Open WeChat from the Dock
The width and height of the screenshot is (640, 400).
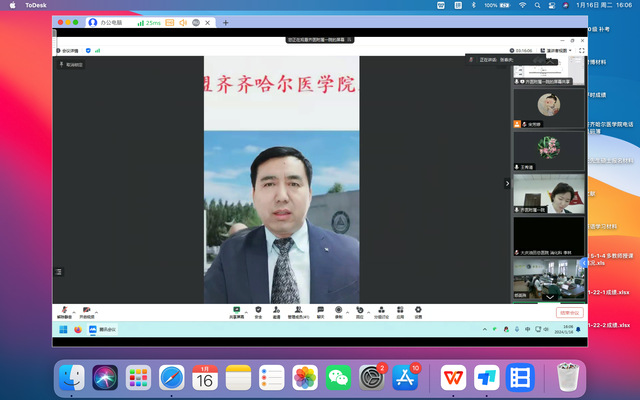(339, 377)
